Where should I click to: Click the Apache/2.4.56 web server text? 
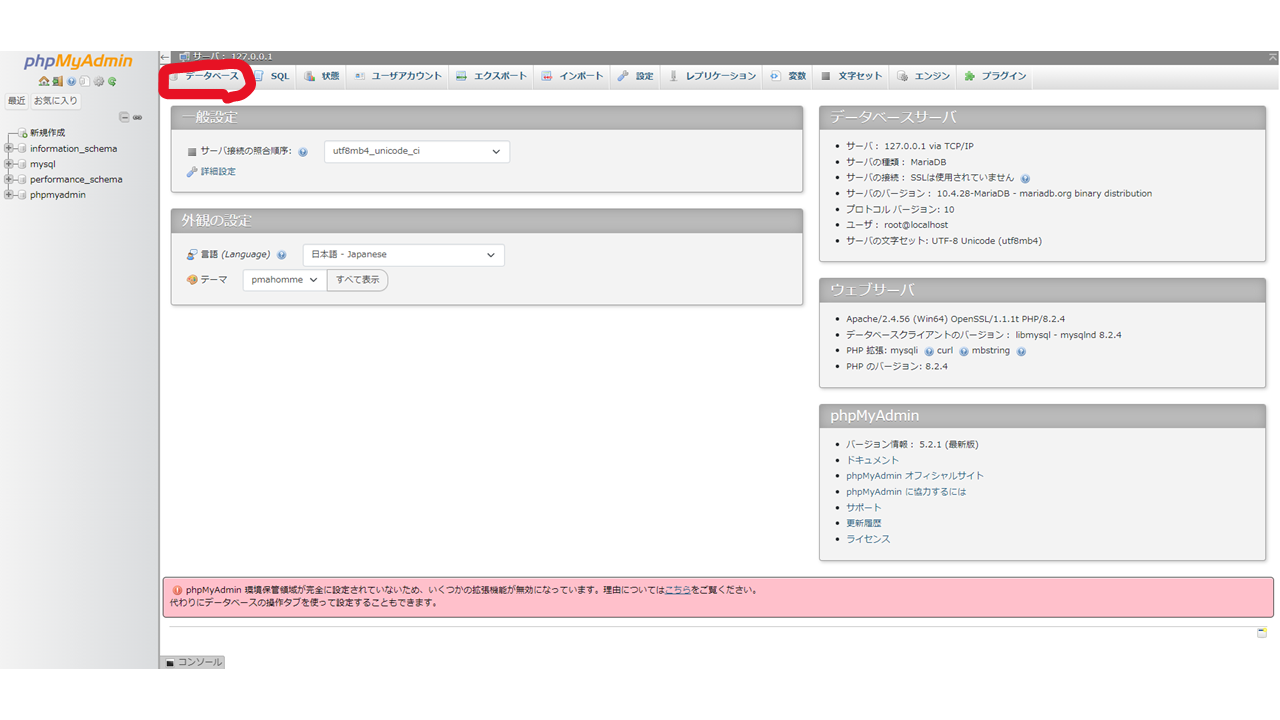pyautogui.click(x=955, y=319)
